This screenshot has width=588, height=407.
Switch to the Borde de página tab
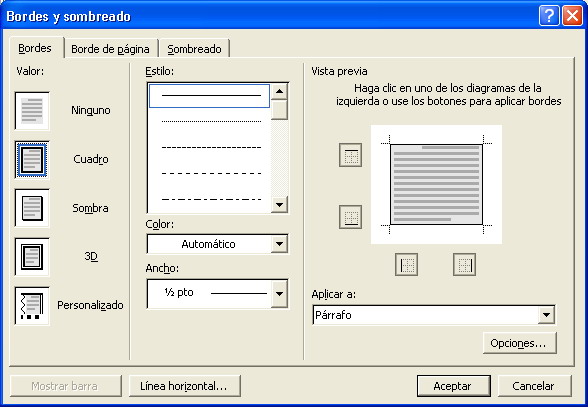click(x=110, y=49)
